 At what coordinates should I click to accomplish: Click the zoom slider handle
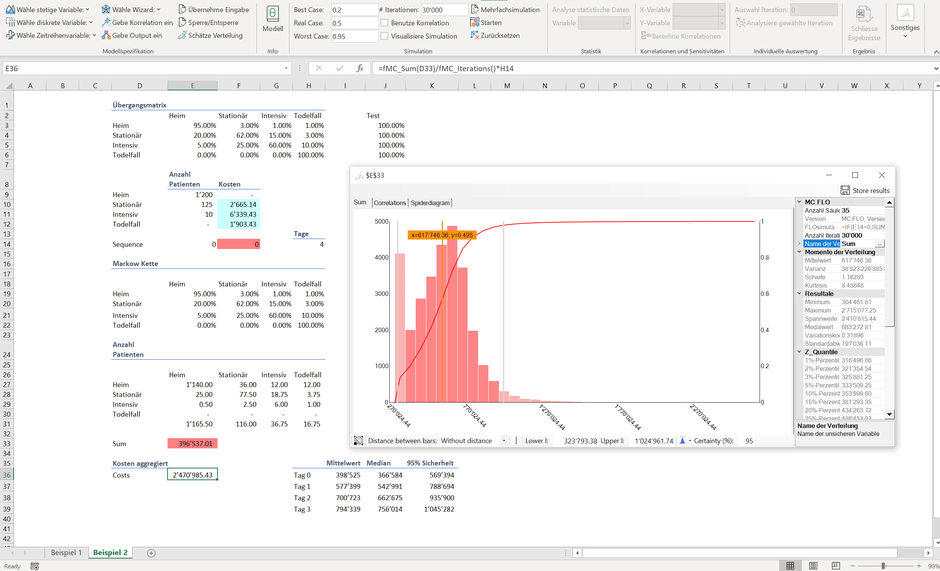883,566
